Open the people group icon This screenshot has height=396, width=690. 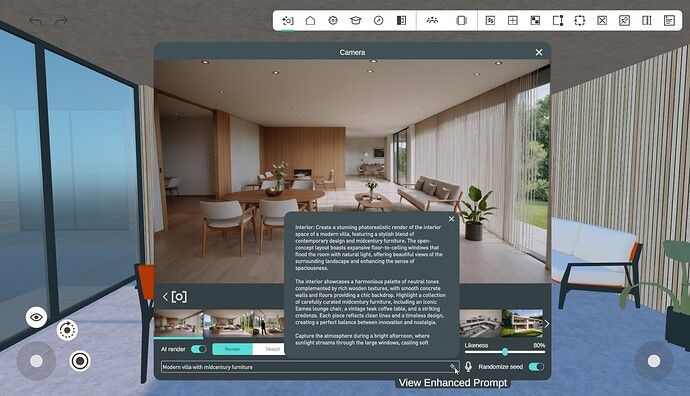point(432,21)
